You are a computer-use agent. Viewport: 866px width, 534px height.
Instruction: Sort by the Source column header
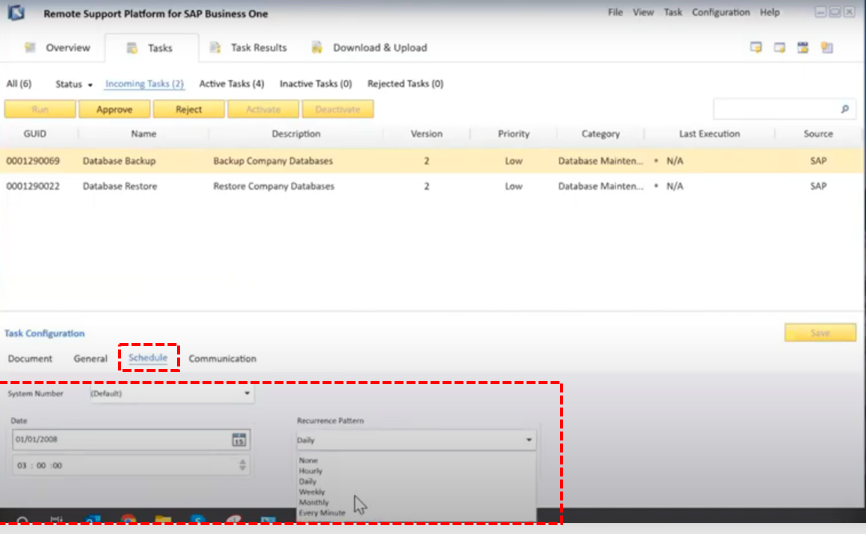(818, 134)
